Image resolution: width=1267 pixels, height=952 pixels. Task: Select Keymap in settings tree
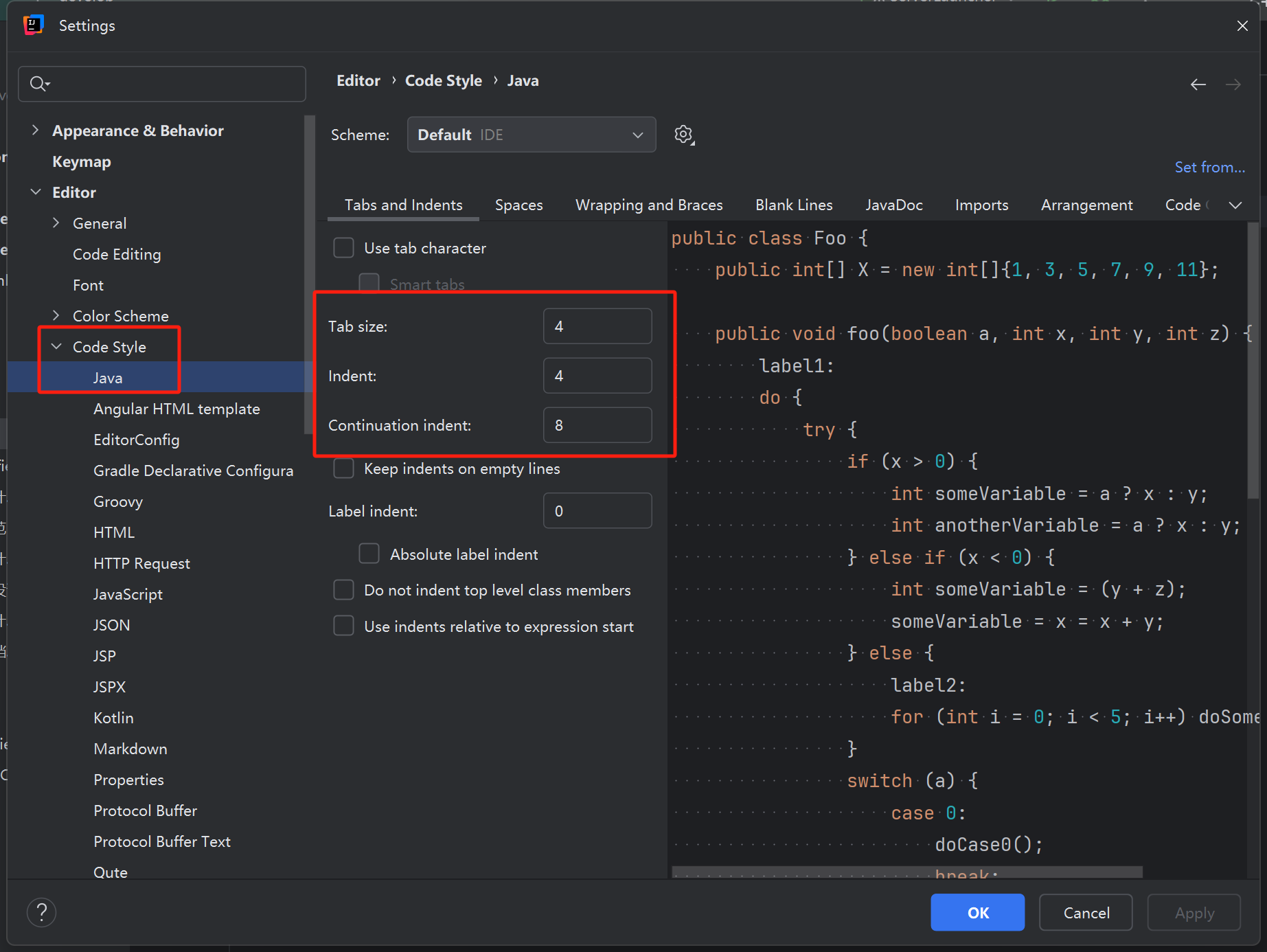82,161
